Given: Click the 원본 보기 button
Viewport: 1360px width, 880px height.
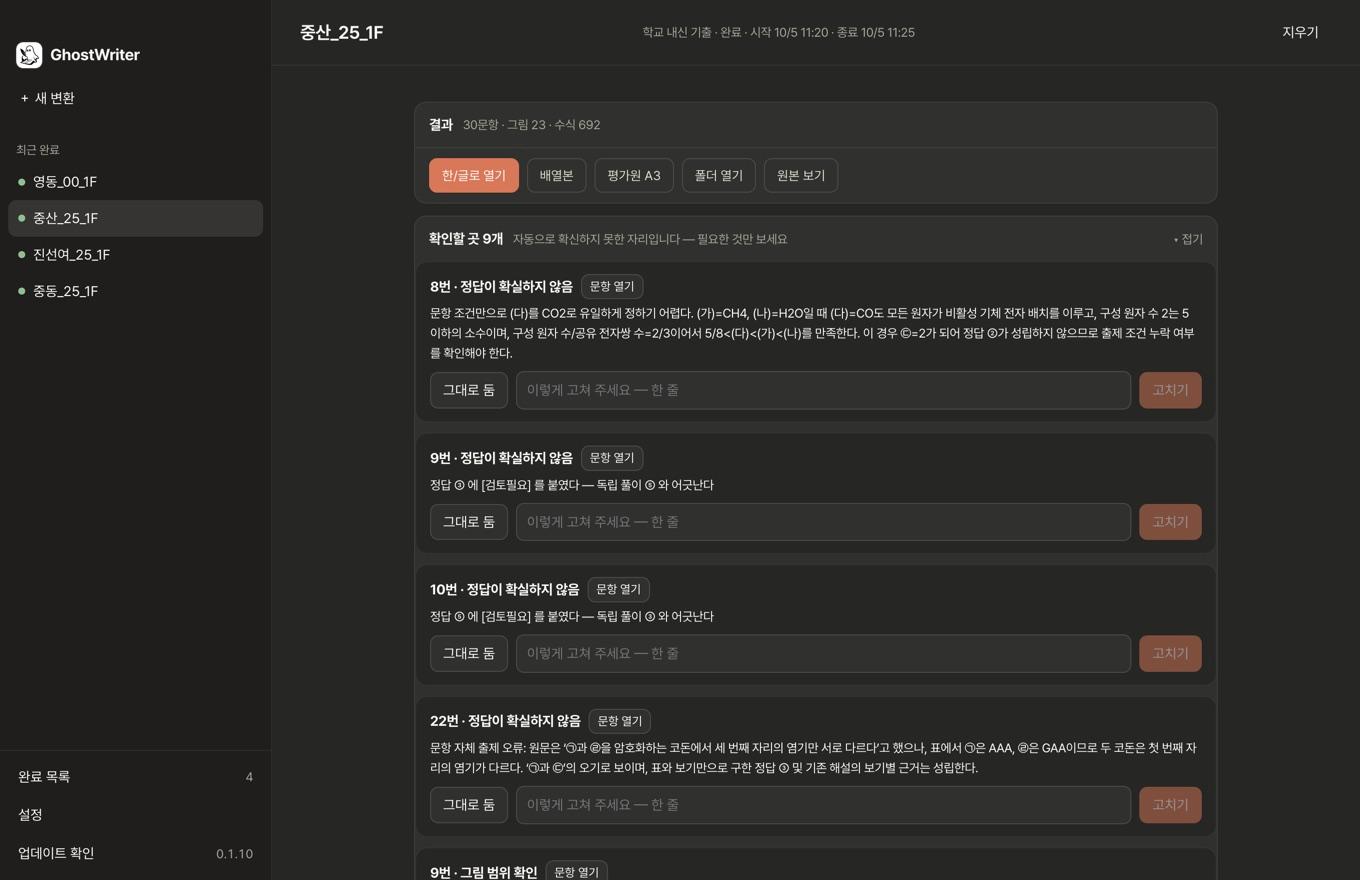Looking at the screenshot, I should 801,175.
